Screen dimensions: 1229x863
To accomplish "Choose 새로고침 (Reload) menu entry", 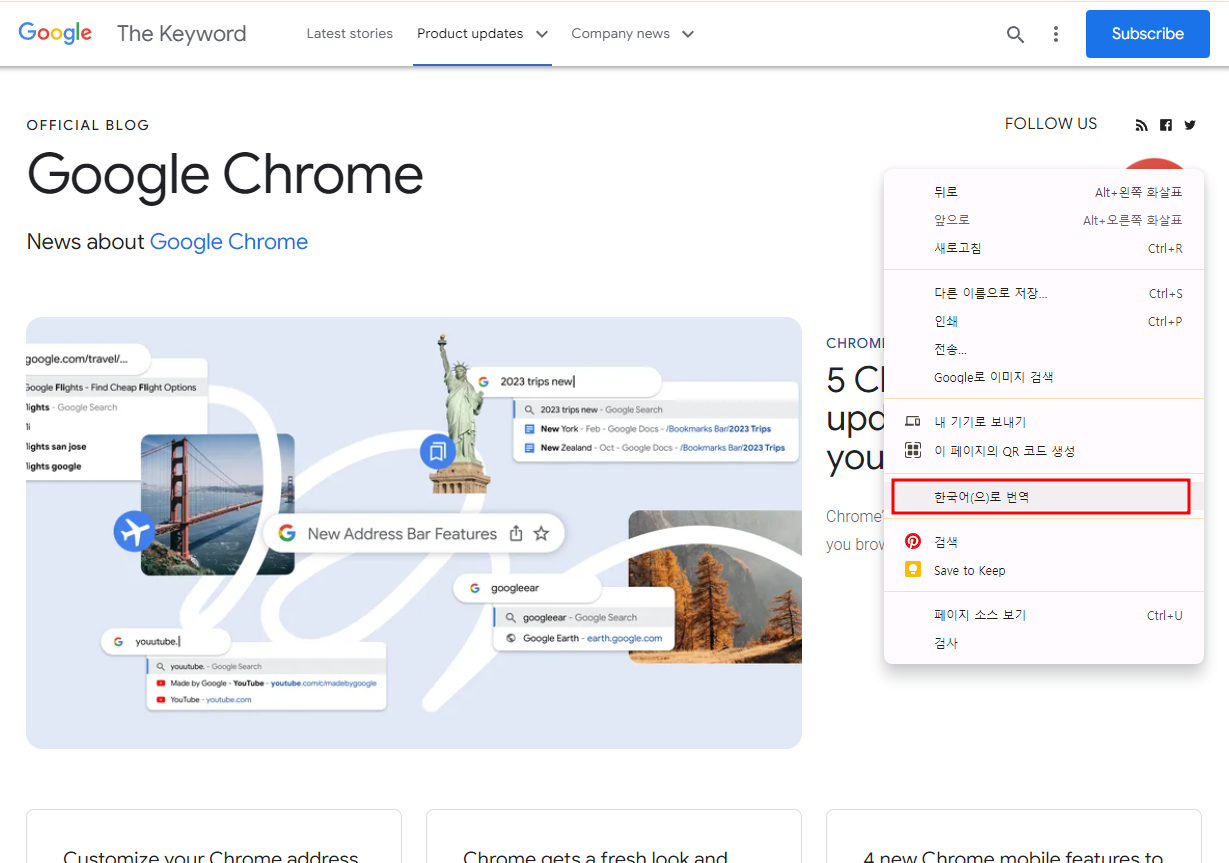I will (1044, 248).
